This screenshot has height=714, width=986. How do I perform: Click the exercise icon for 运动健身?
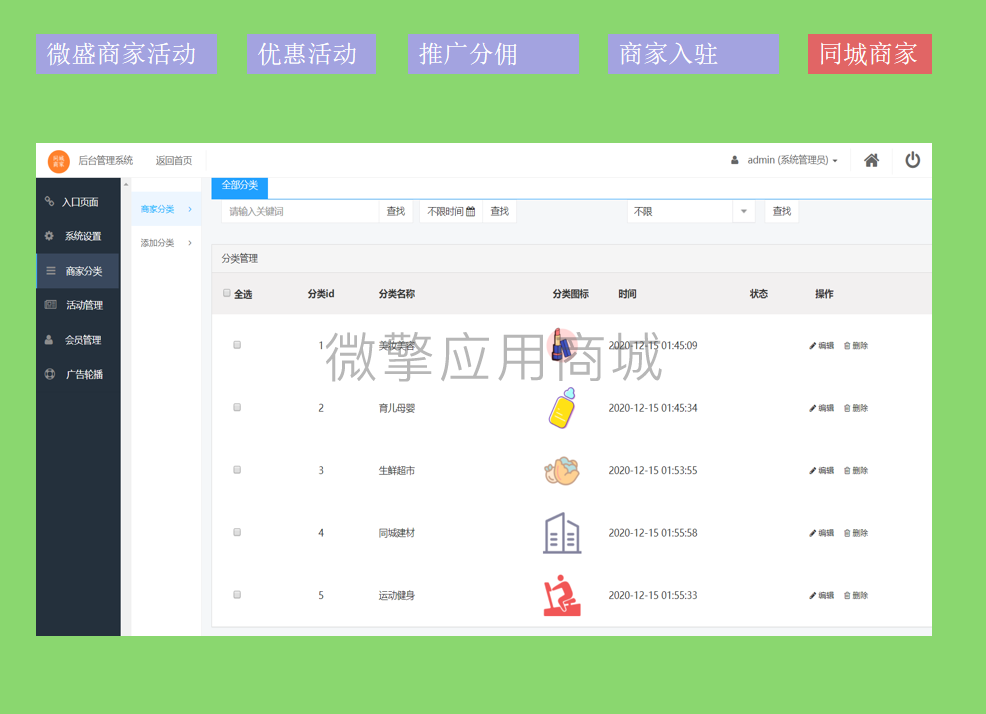562,595
